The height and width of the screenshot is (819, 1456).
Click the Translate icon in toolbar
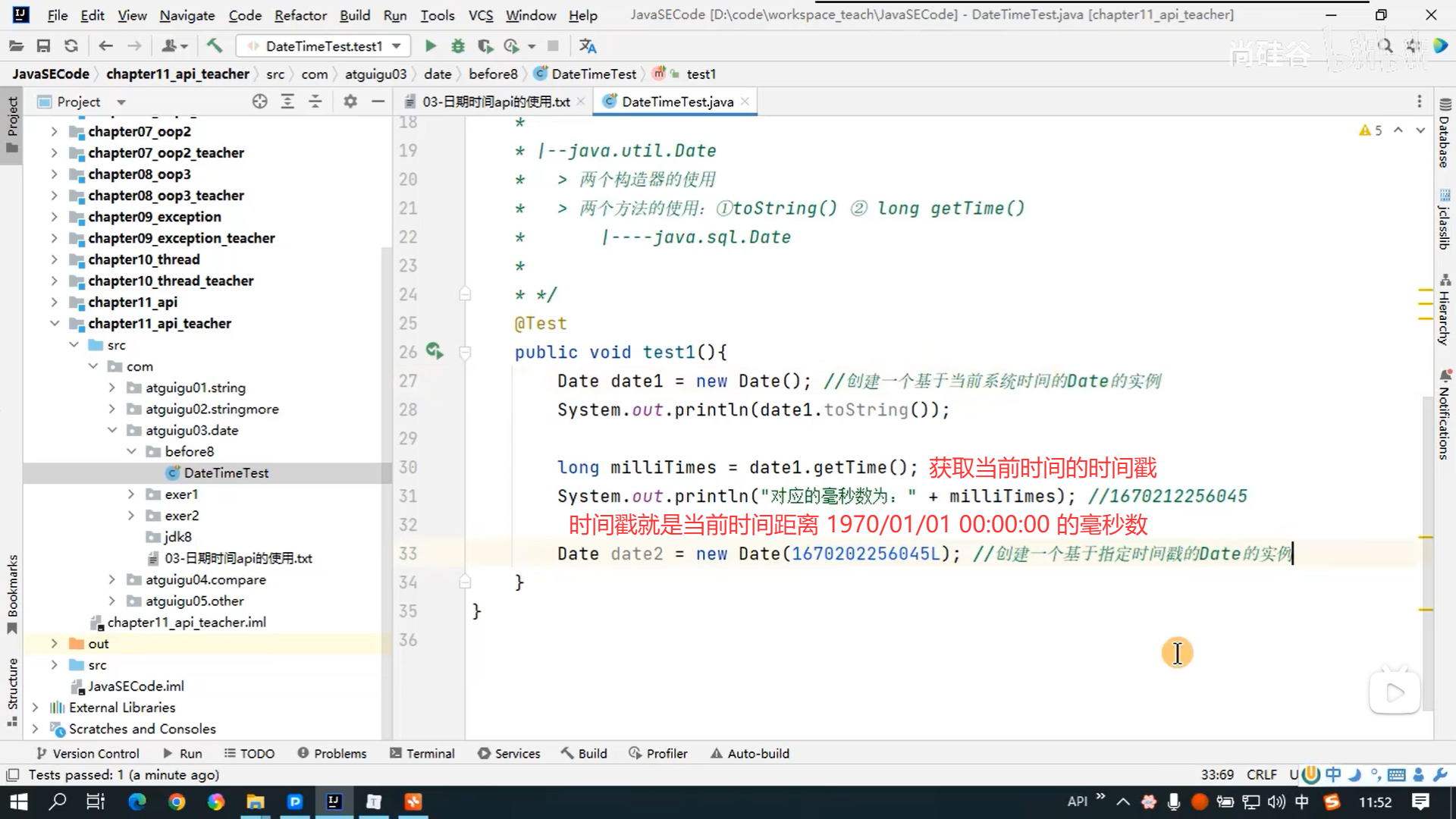(x=588, y=46)
